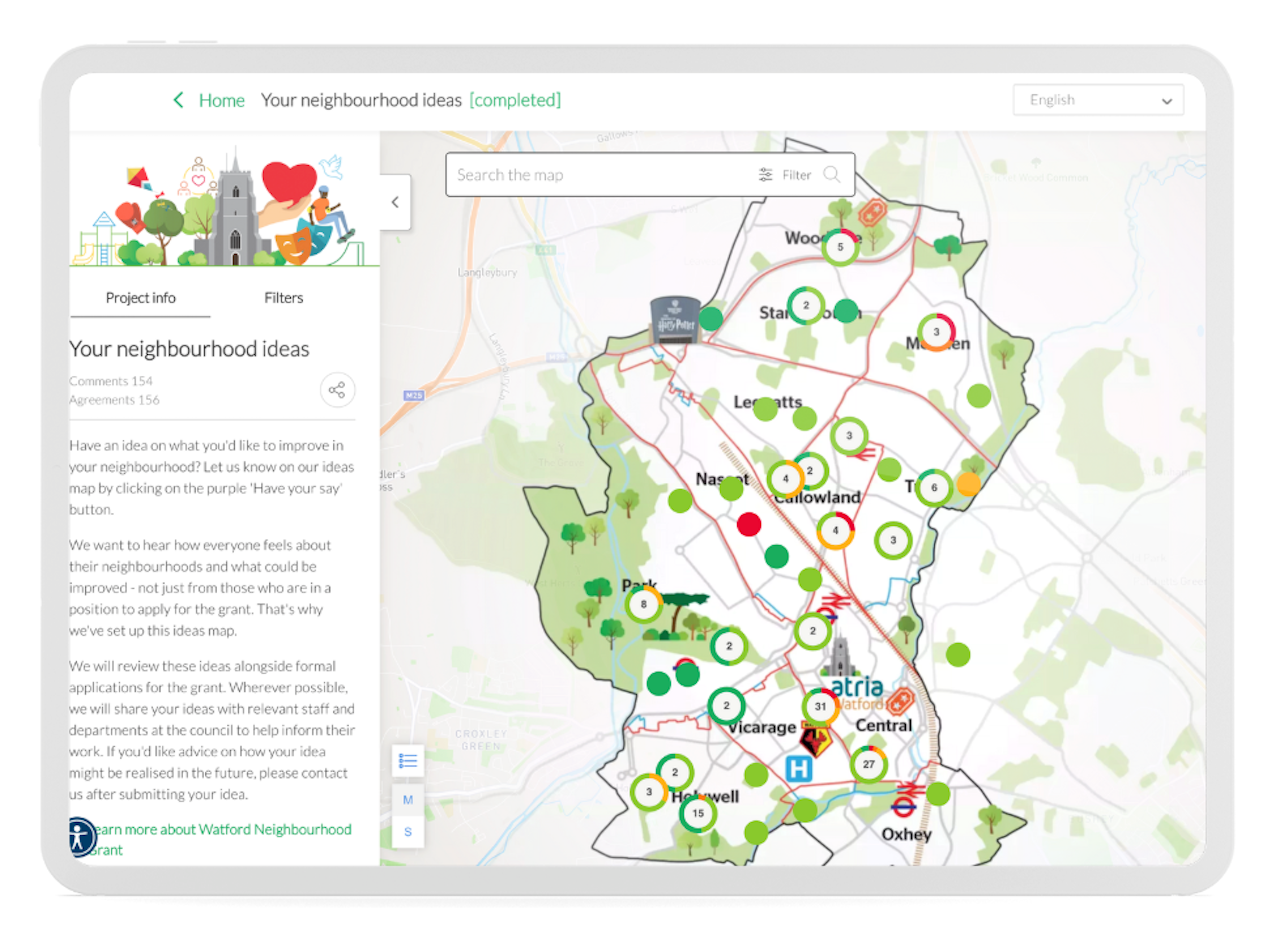Switch map to M view
The height and width of the screenshot is (943, 1280).
point(408,800)
